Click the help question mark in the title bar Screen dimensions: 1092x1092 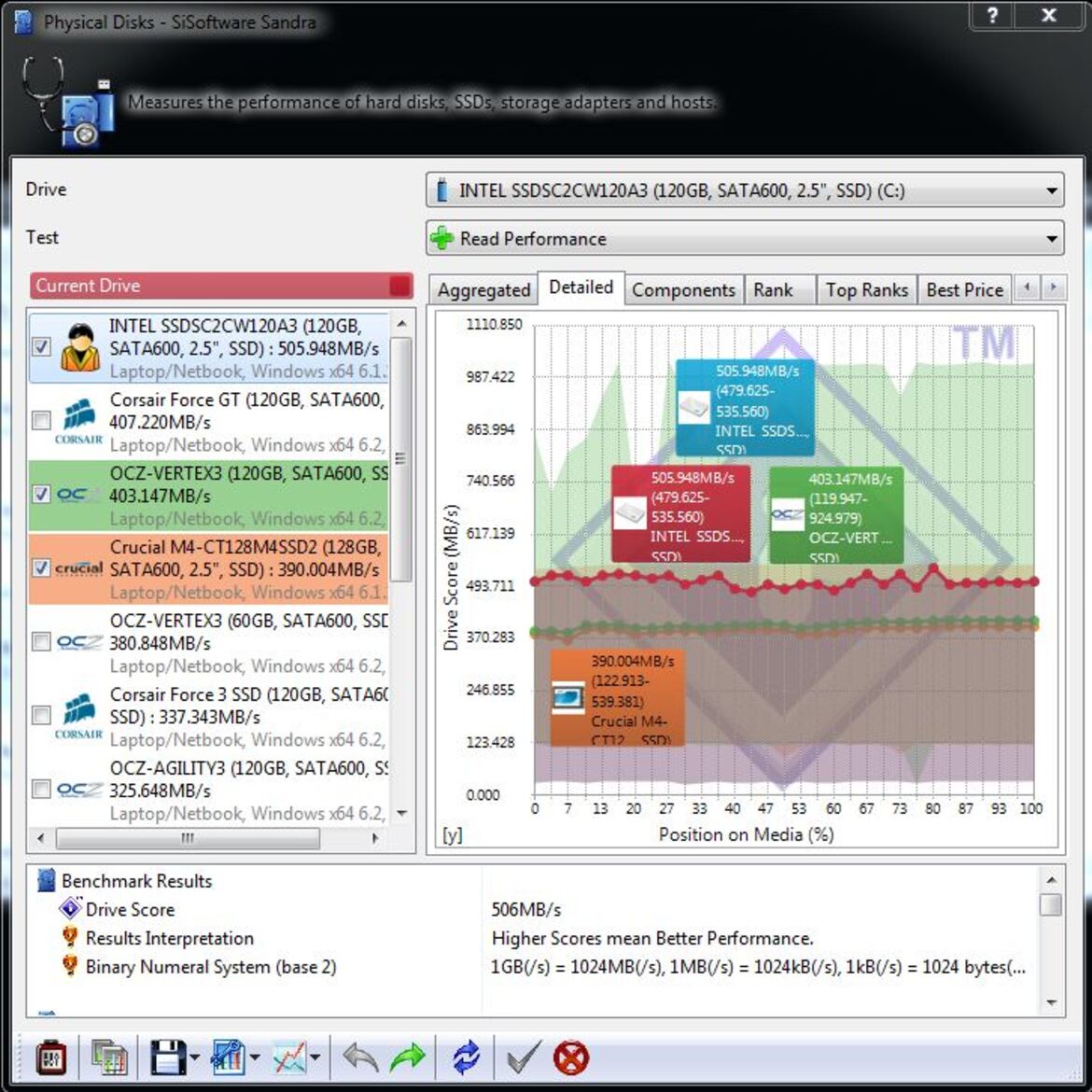[992, 15]
